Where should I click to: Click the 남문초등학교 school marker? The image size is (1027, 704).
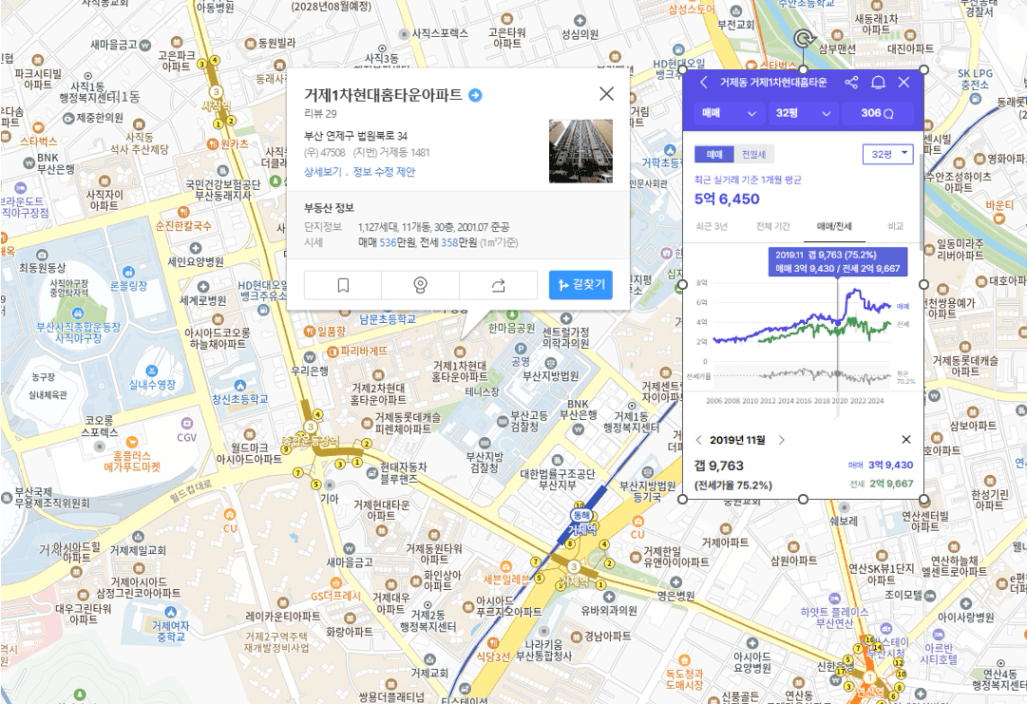[387, 319]
